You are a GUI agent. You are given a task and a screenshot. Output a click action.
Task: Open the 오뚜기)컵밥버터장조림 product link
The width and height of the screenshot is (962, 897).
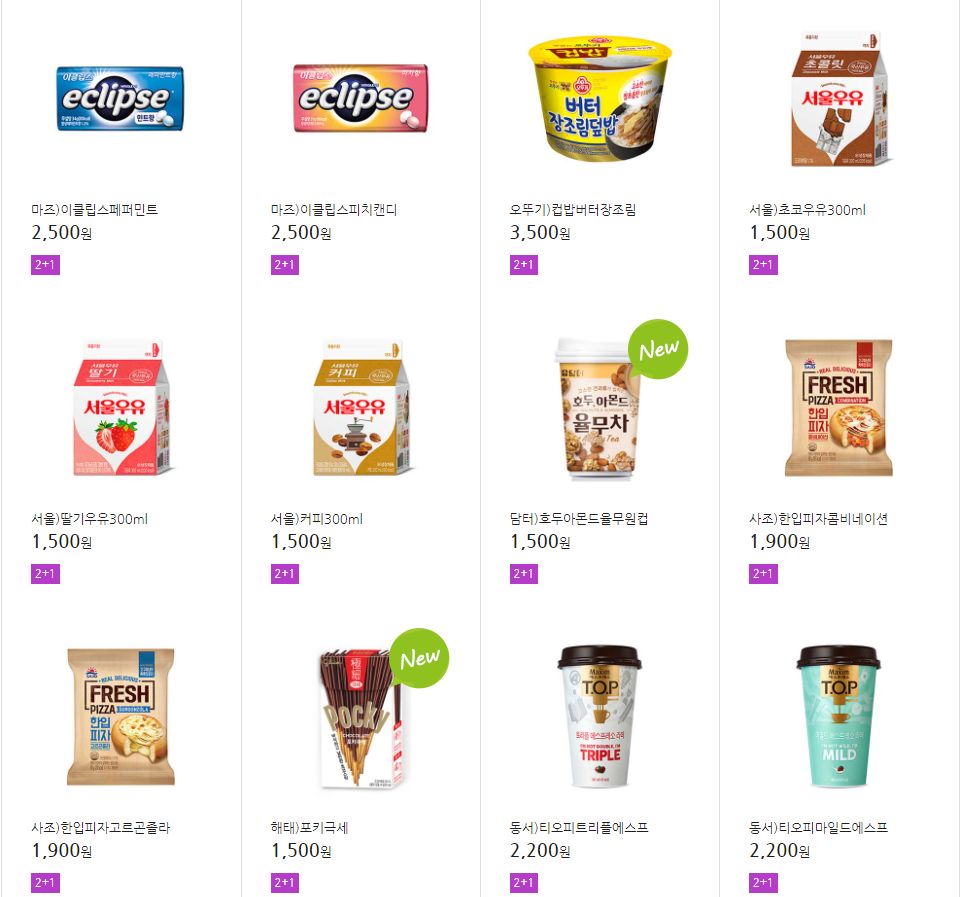tap(573, 210)
